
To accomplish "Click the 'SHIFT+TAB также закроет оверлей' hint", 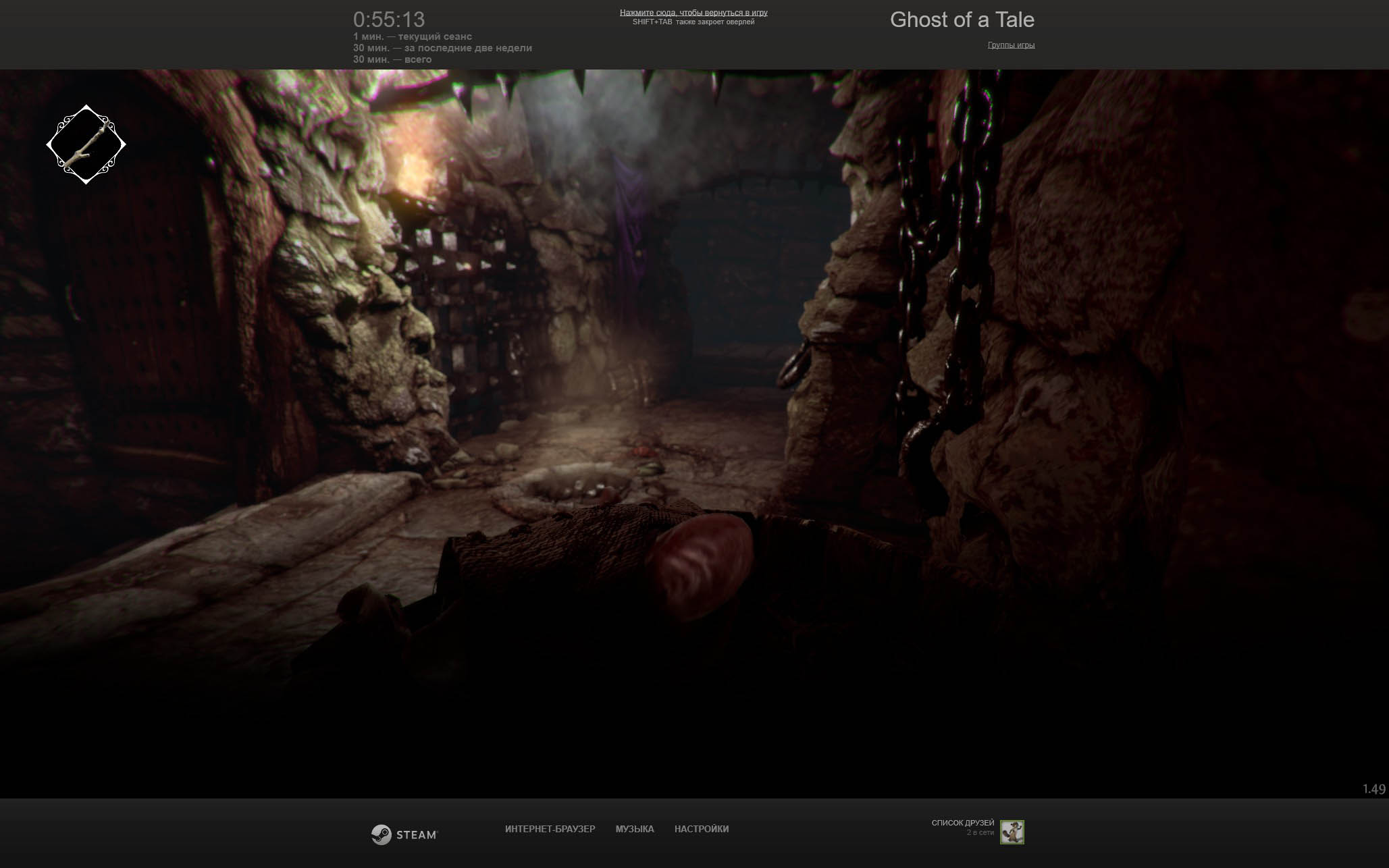I will pyautogui.click(x=693, y=22).
